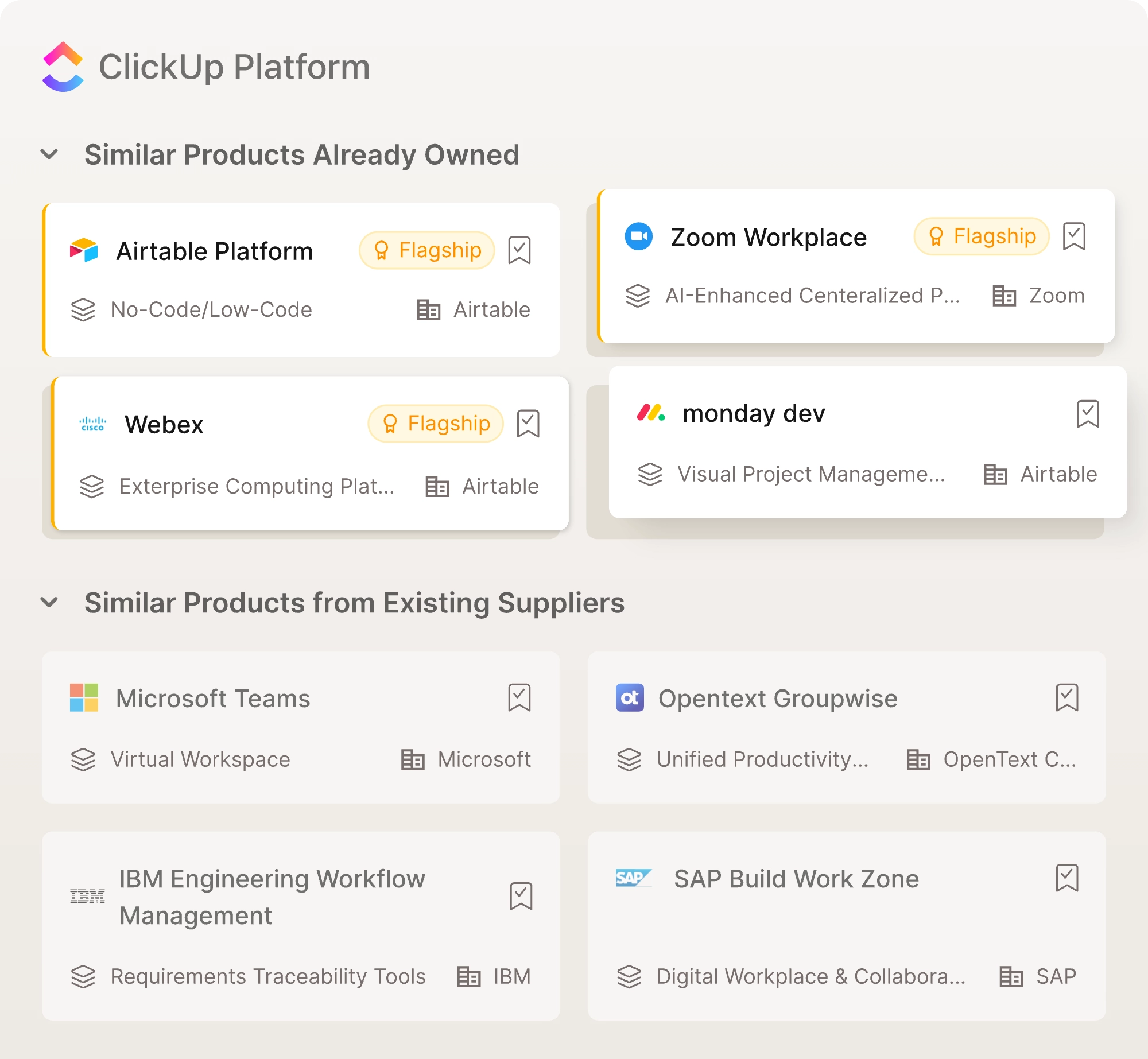Toggle the bookmark on monday dev

[x=1087, y=413]
